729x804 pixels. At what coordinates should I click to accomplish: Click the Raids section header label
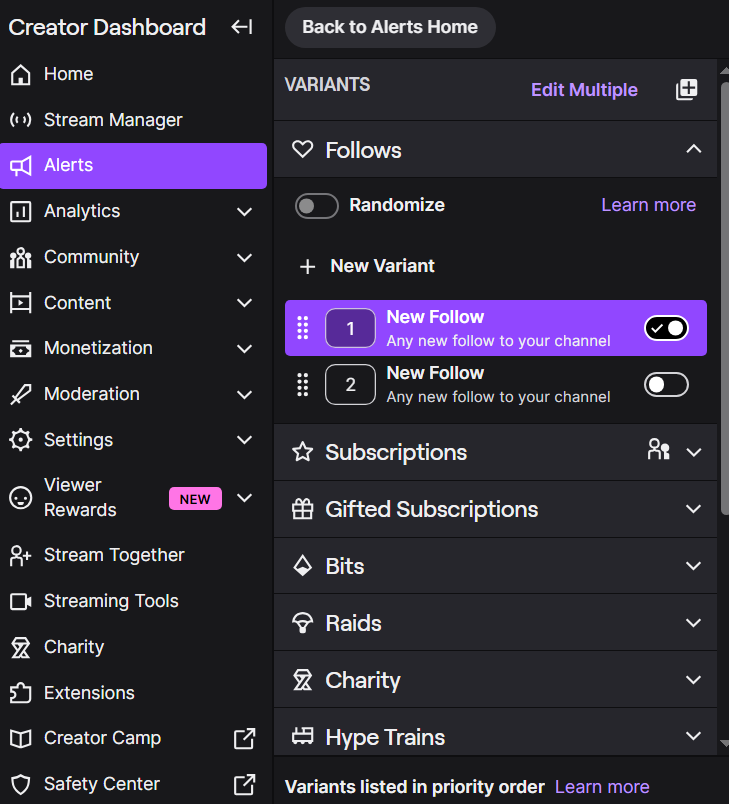point(353,624)
